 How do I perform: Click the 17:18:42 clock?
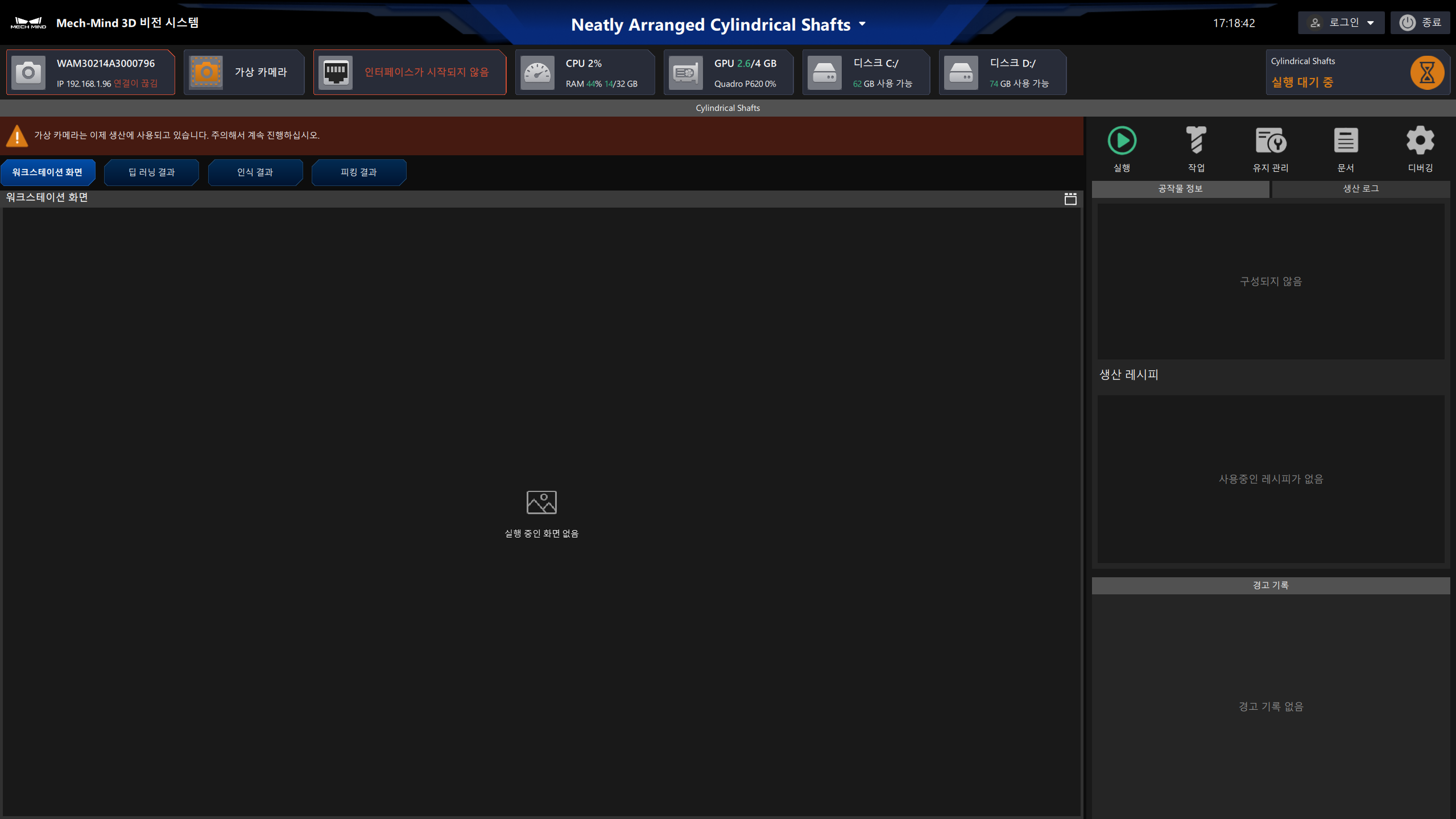coord(1234,23)
